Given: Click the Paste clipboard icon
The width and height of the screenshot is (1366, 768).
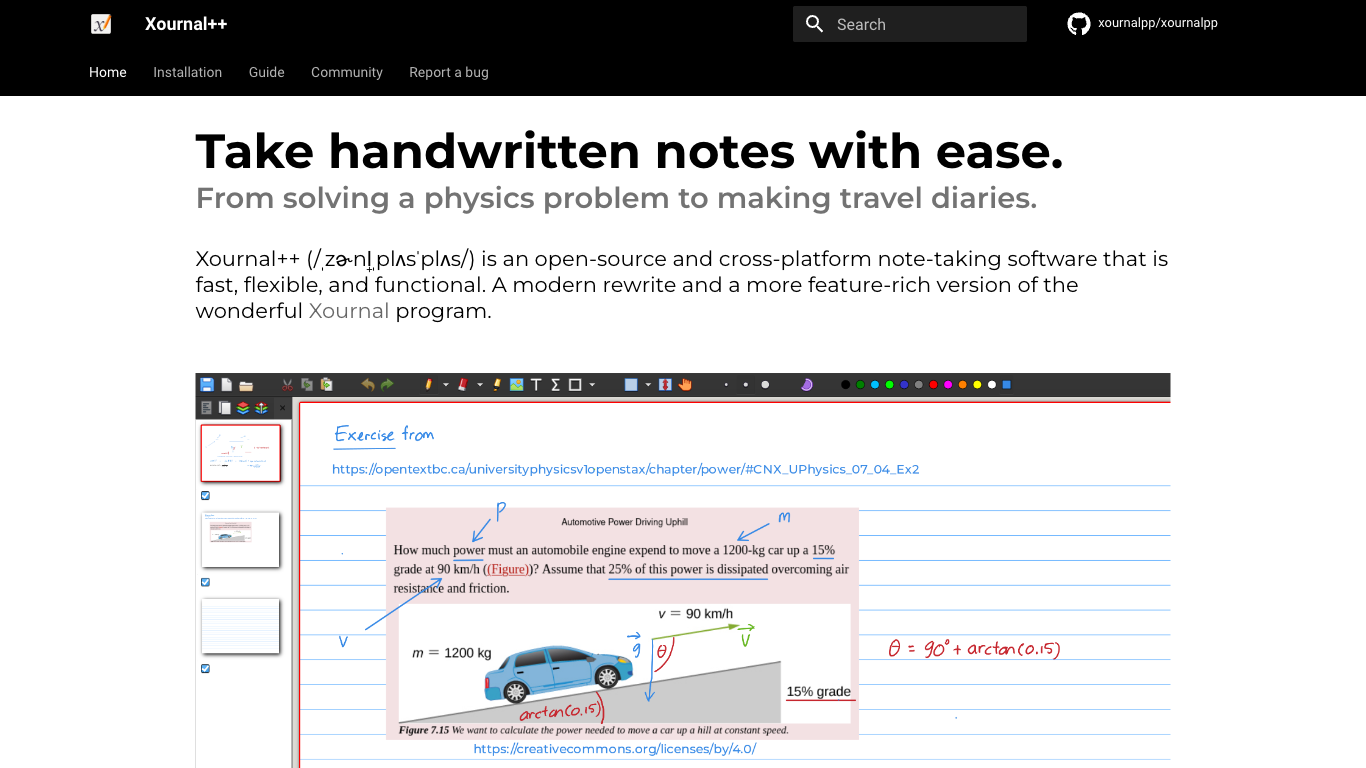Looking at the screenshot, I should pos(326,385).
